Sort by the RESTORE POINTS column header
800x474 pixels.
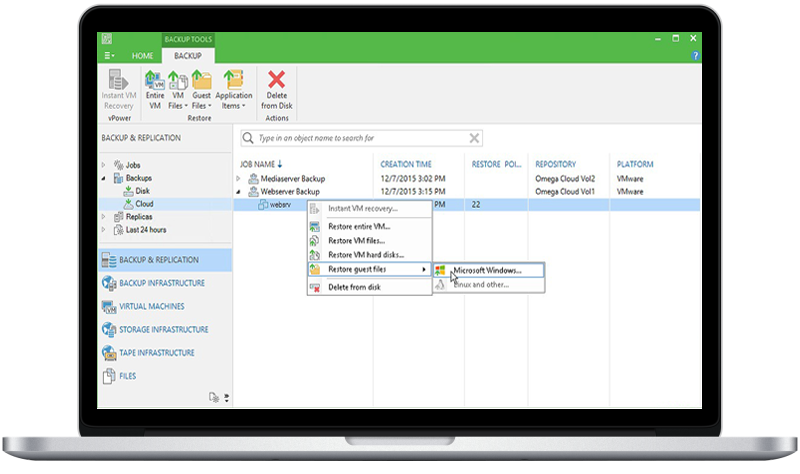tap(496, 164)
